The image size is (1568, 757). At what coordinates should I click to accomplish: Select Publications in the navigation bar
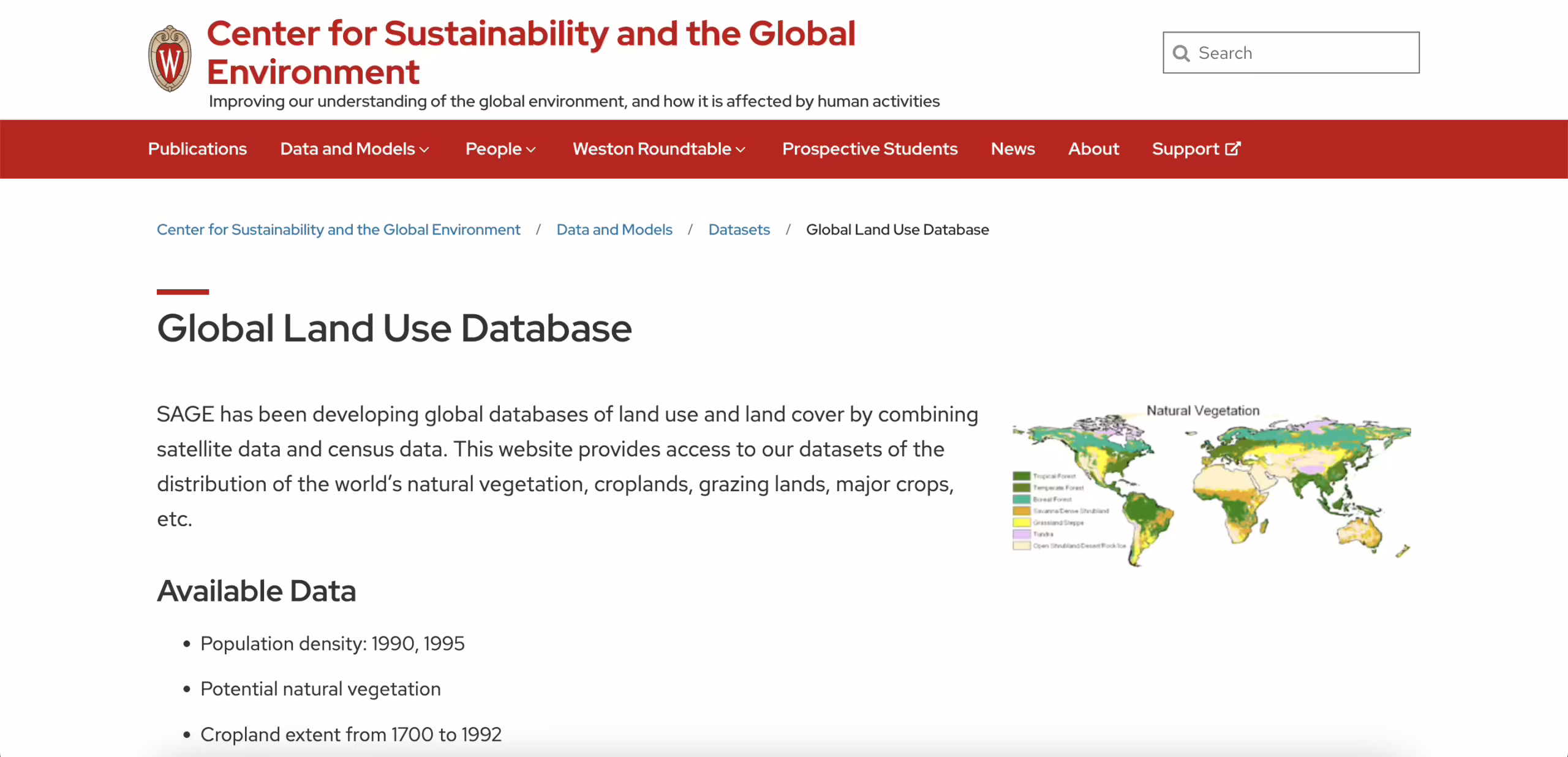click(x=197, y=148)
